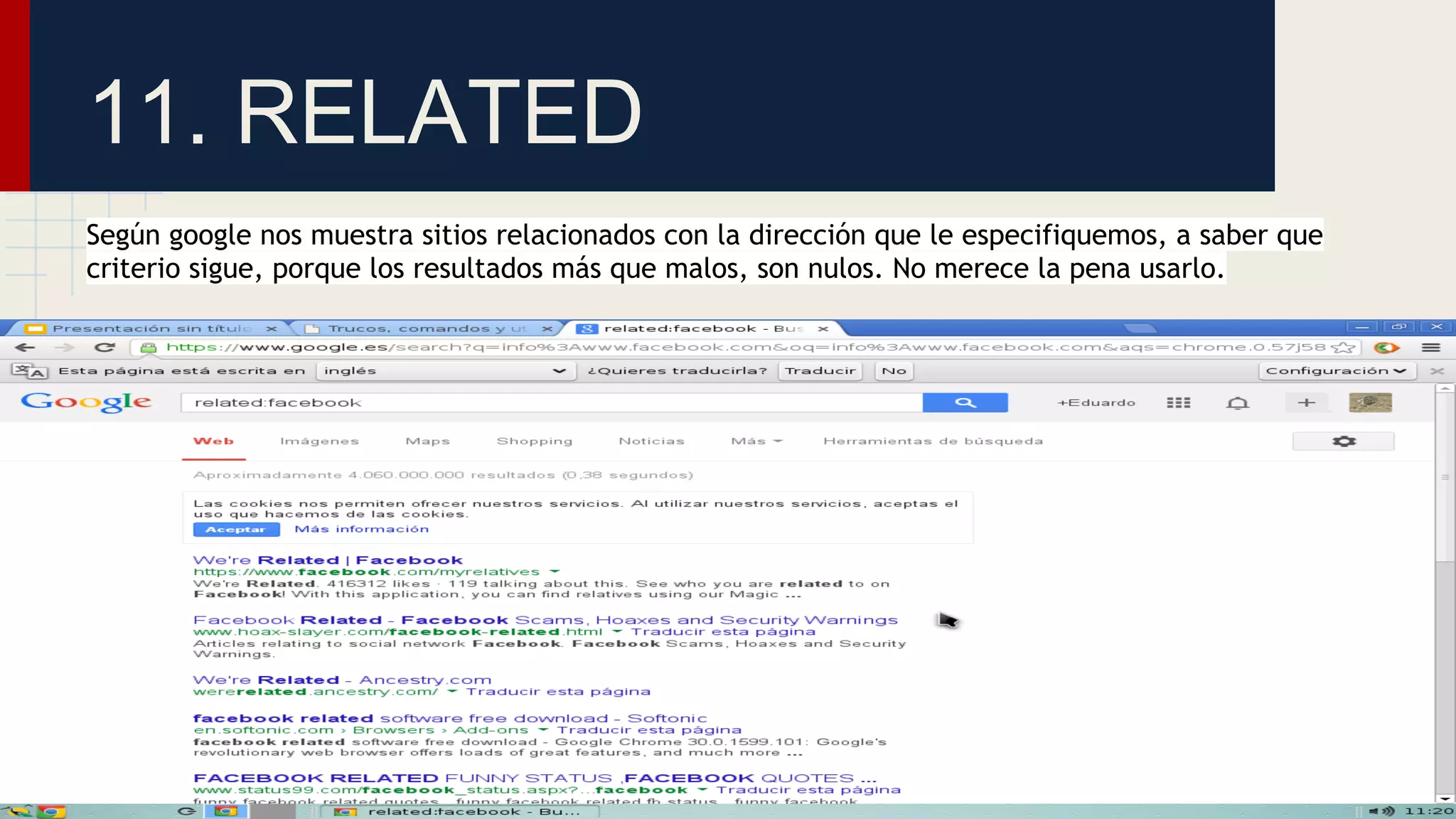The width and height of the screenshot is (1456, 819).
Task: Open the 'Imágenes' search tab
Action: pos(319,441)
